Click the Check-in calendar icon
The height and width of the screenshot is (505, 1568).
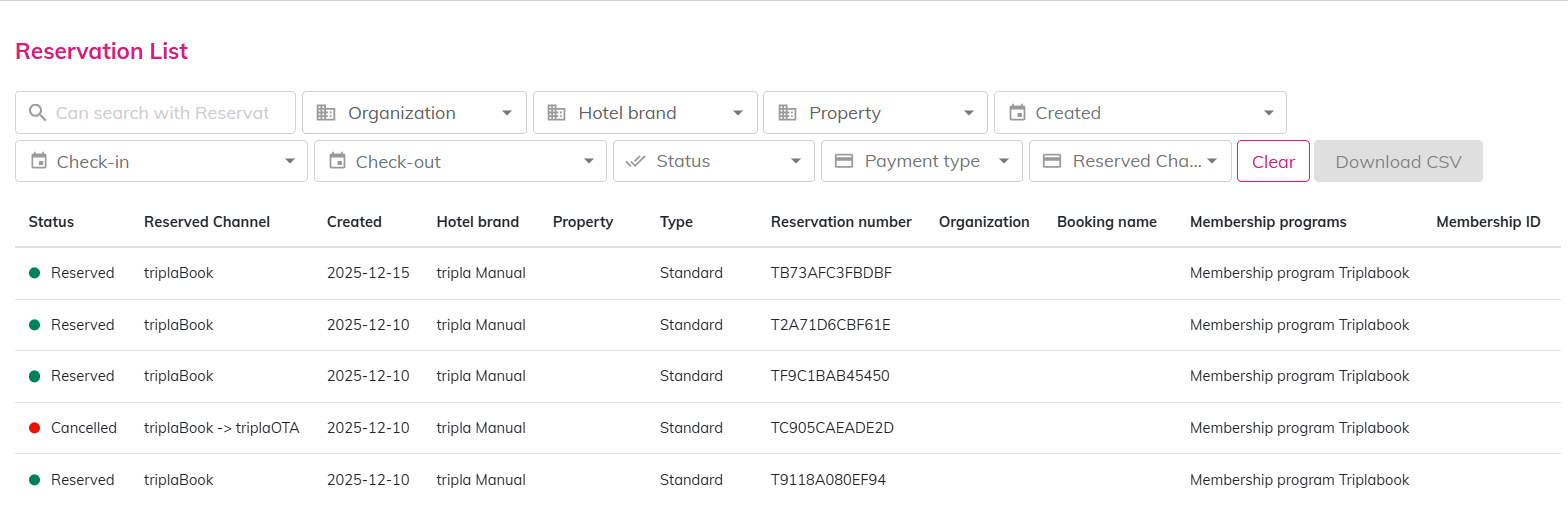coord(39,161)
